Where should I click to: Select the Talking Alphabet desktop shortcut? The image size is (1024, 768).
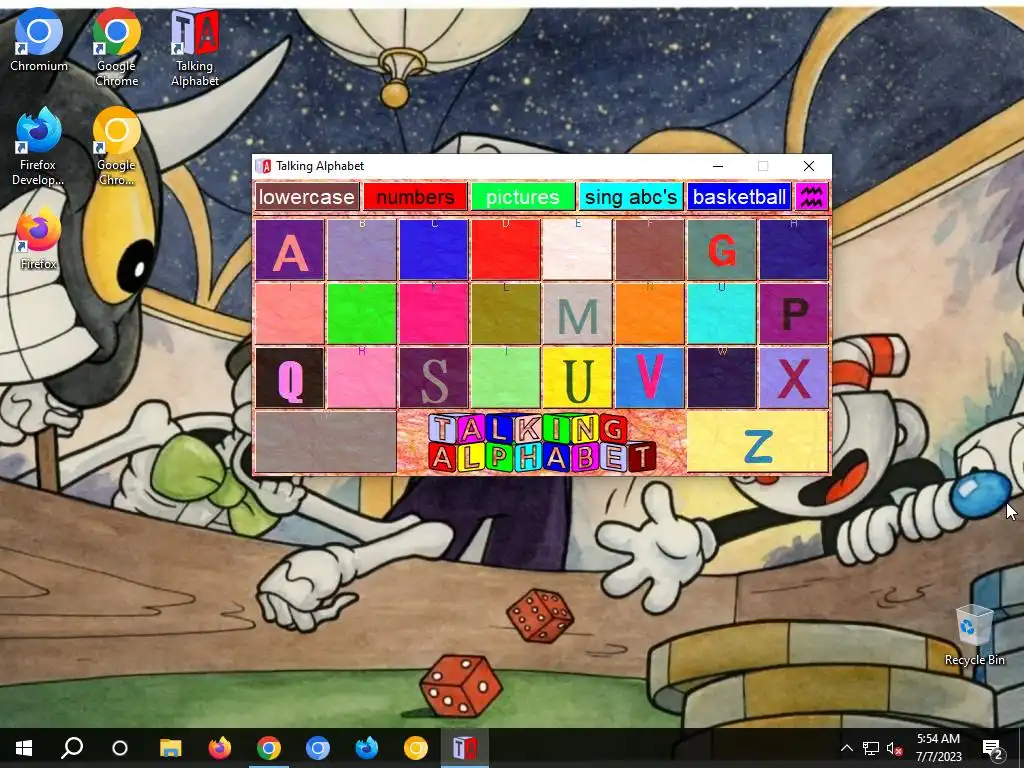pos(195,48)
